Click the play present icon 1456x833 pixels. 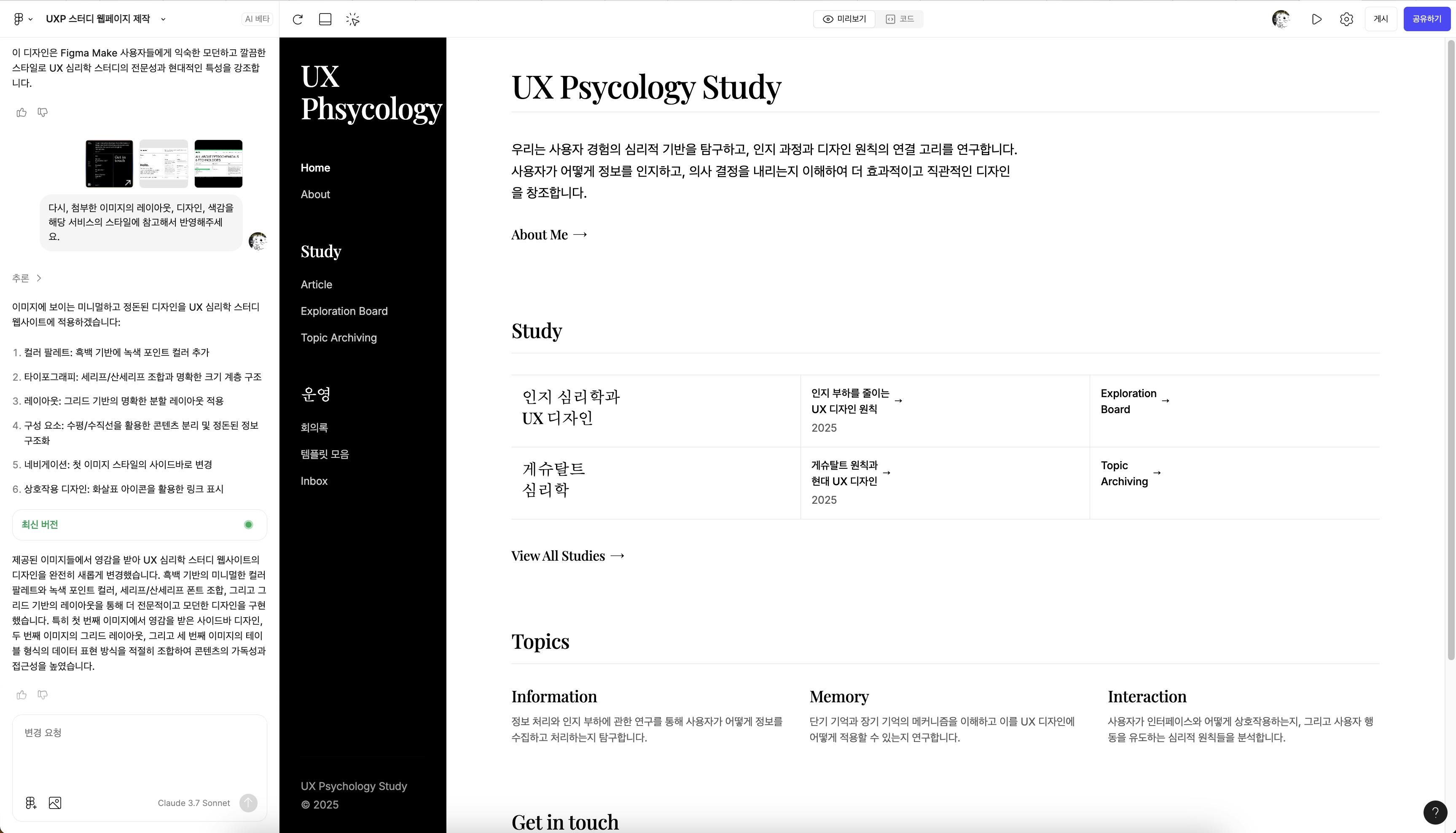pyautogui.click(x=1316, y=19)
